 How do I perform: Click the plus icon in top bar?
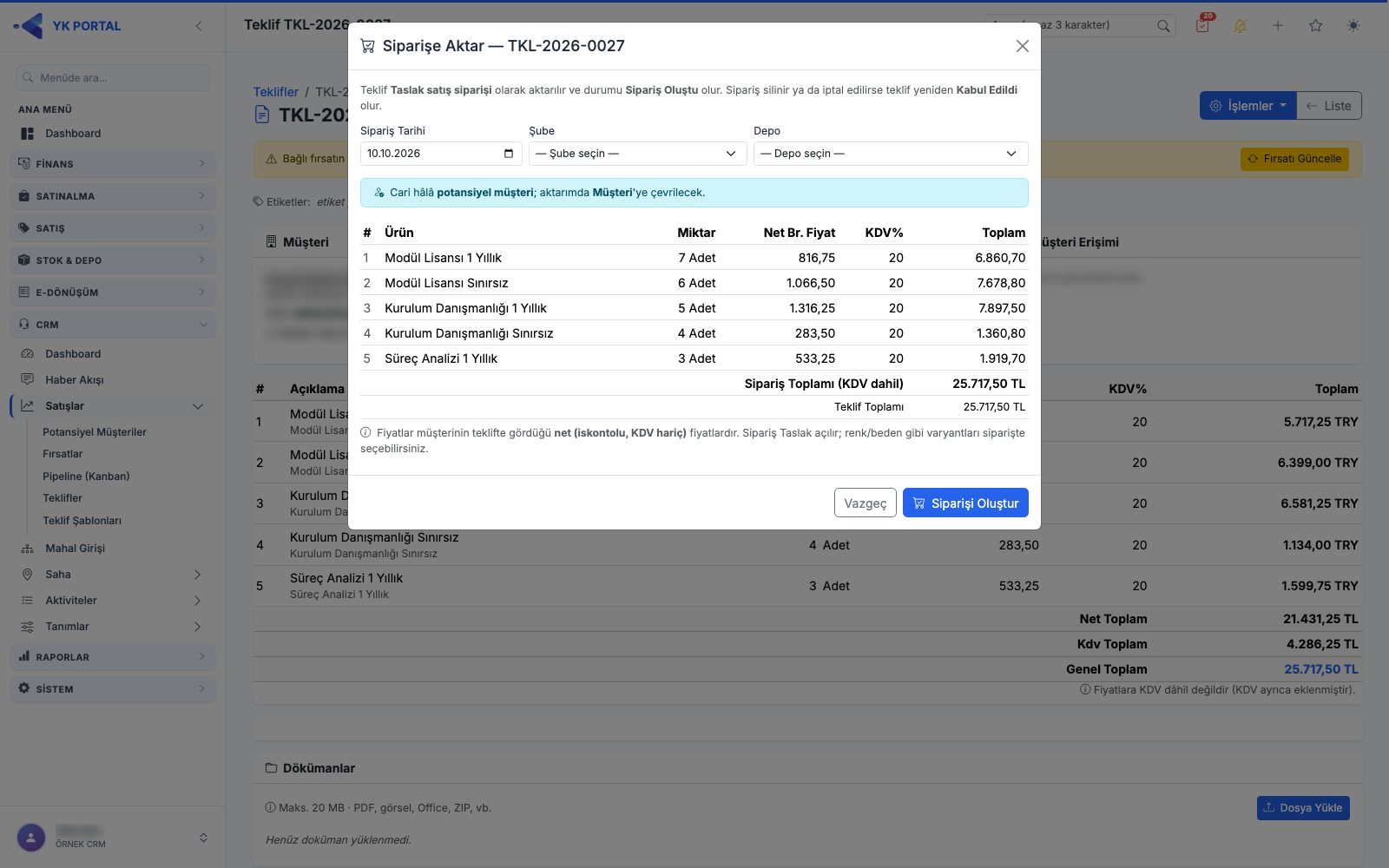(x=1278, y=26)
